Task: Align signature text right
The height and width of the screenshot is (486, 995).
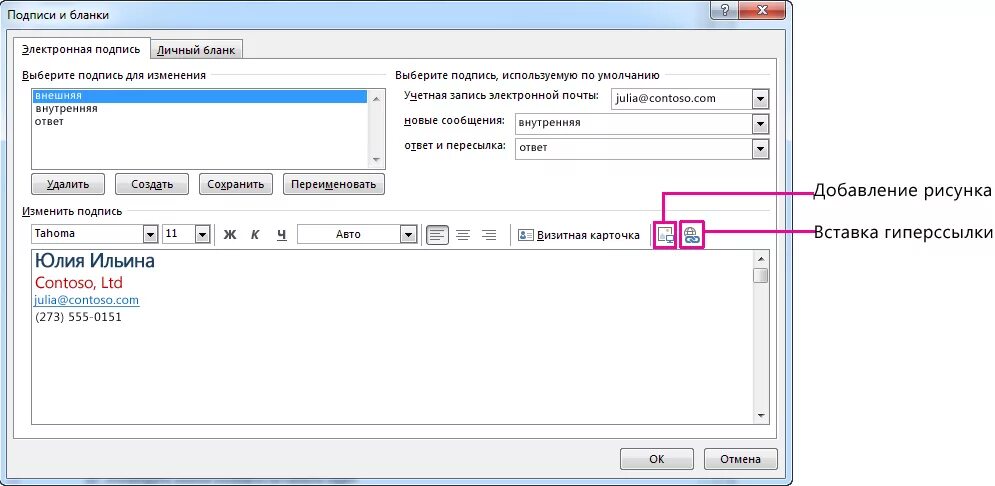Action: [x=489, y=235]
